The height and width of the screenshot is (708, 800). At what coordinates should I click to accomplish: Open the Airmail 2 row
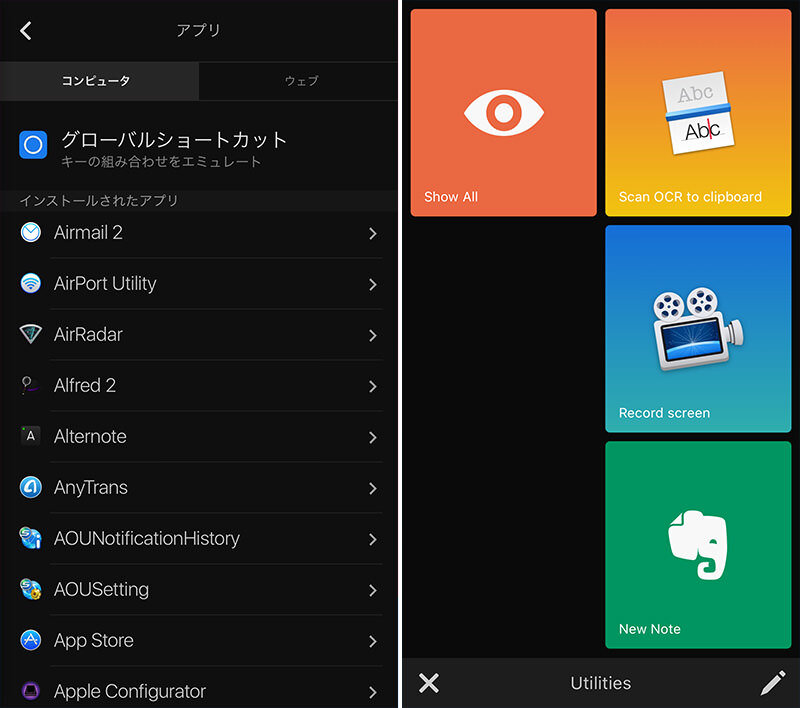click(199, 233)
